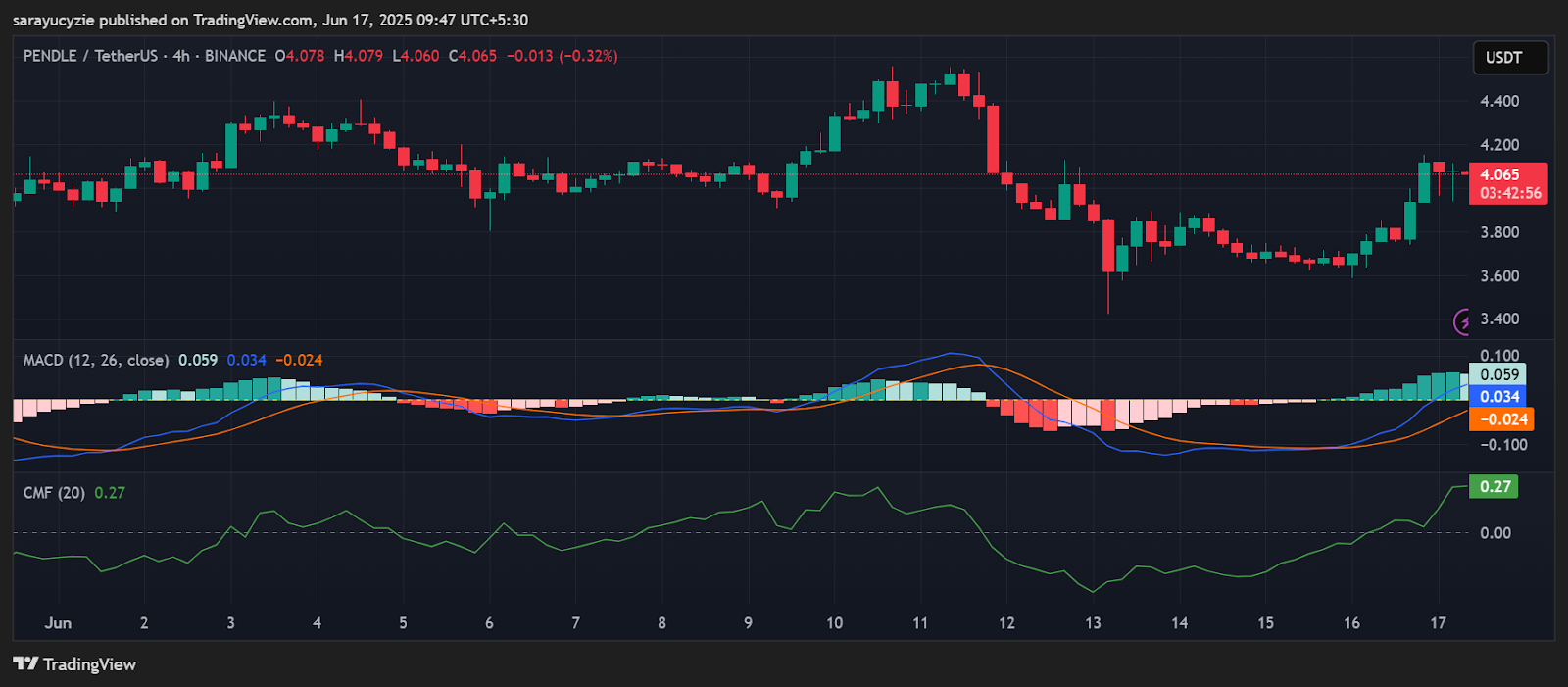Click the TradingView text at bottom left
Image resolution: width=1568 pixels, height=687 pixels.
click(x=89, y=664)
